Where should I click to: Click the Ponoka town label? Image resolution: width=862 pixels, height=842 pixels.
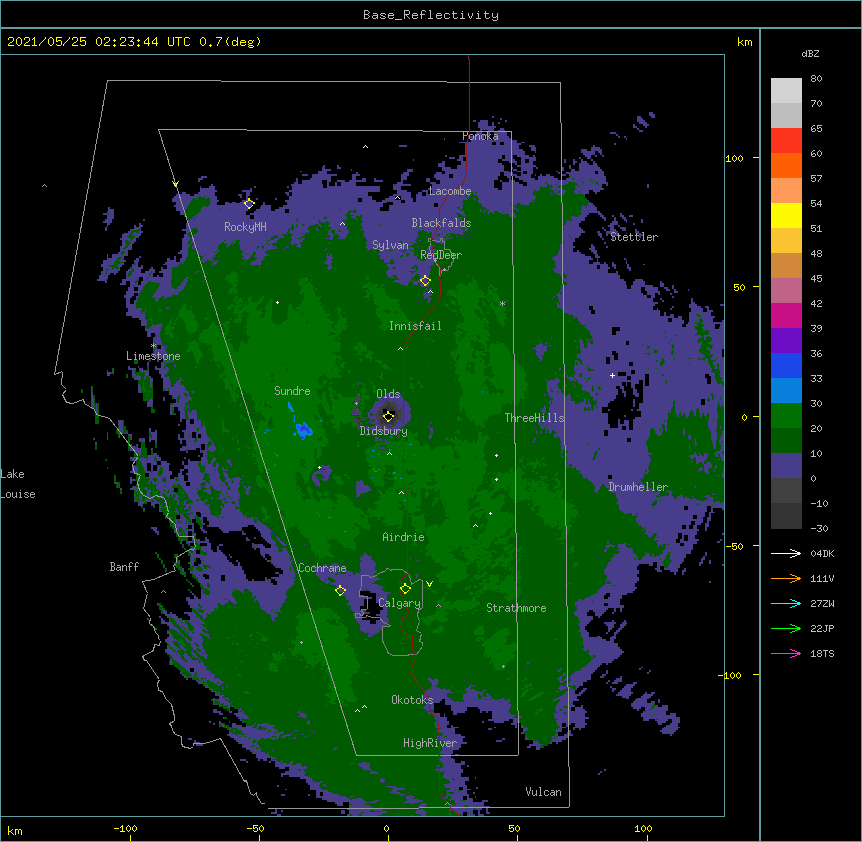(480, 136)
